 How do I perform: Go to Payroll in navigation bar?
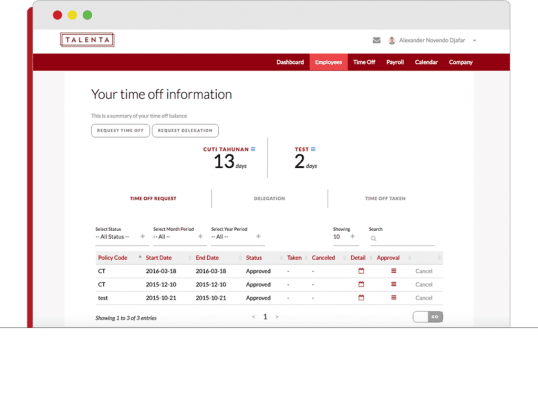pos(395,62)
